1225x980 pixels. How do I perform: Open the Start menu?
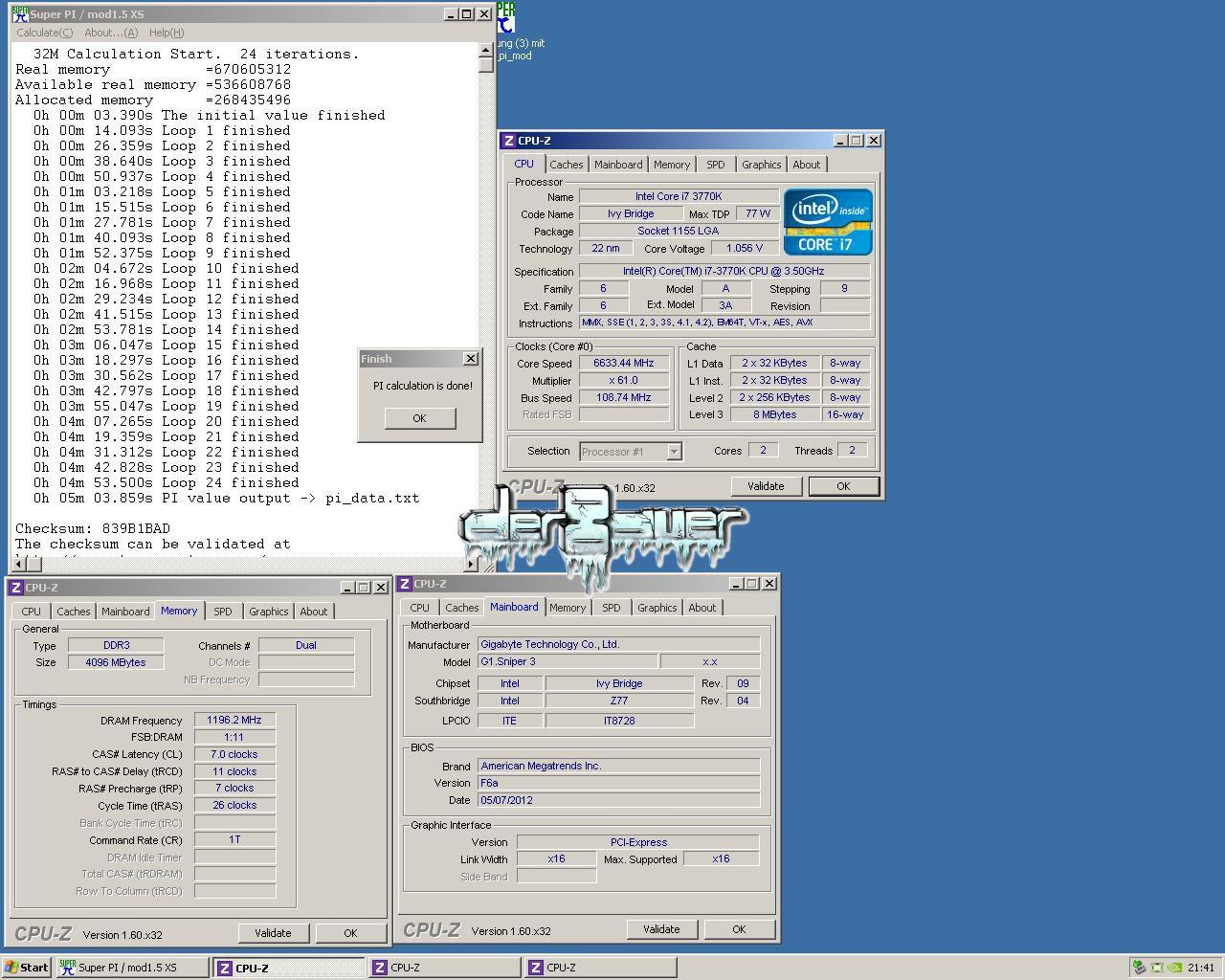tap(27, 968)
